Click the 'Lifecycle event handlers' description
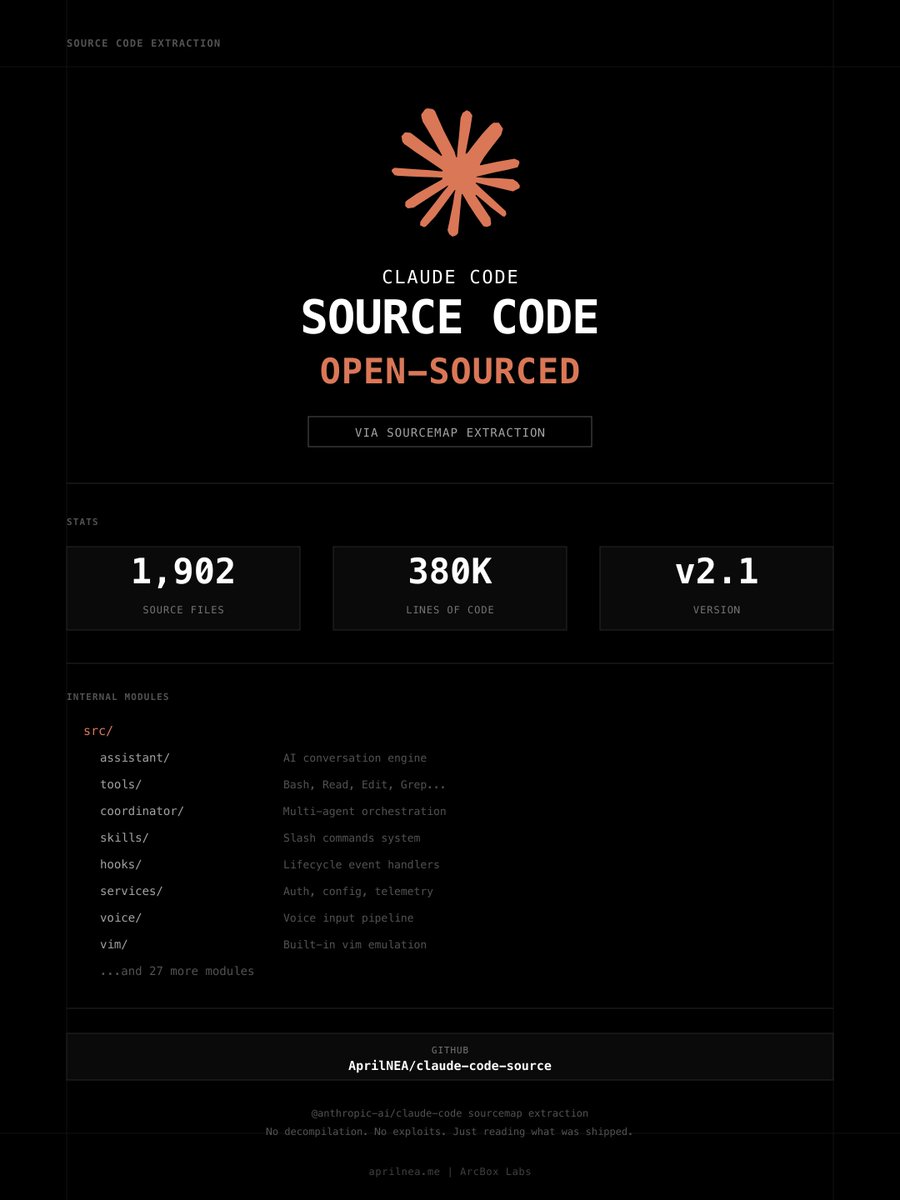This screenshot has width=900, height=1200. pos(361,864)
